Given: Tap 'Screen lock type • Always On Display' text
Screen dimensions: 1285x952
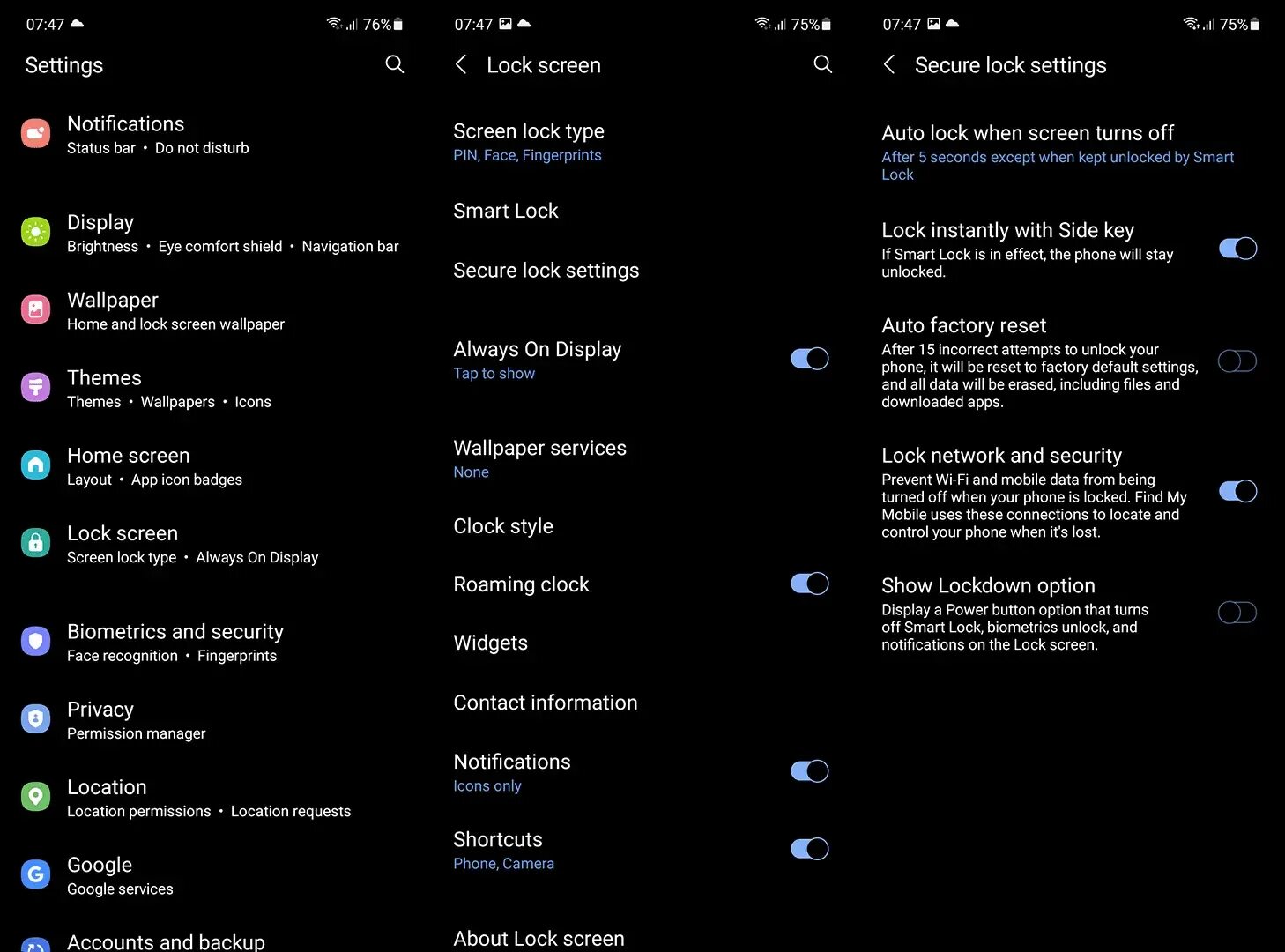Looking at the screenshot, I should coord(192,557).
